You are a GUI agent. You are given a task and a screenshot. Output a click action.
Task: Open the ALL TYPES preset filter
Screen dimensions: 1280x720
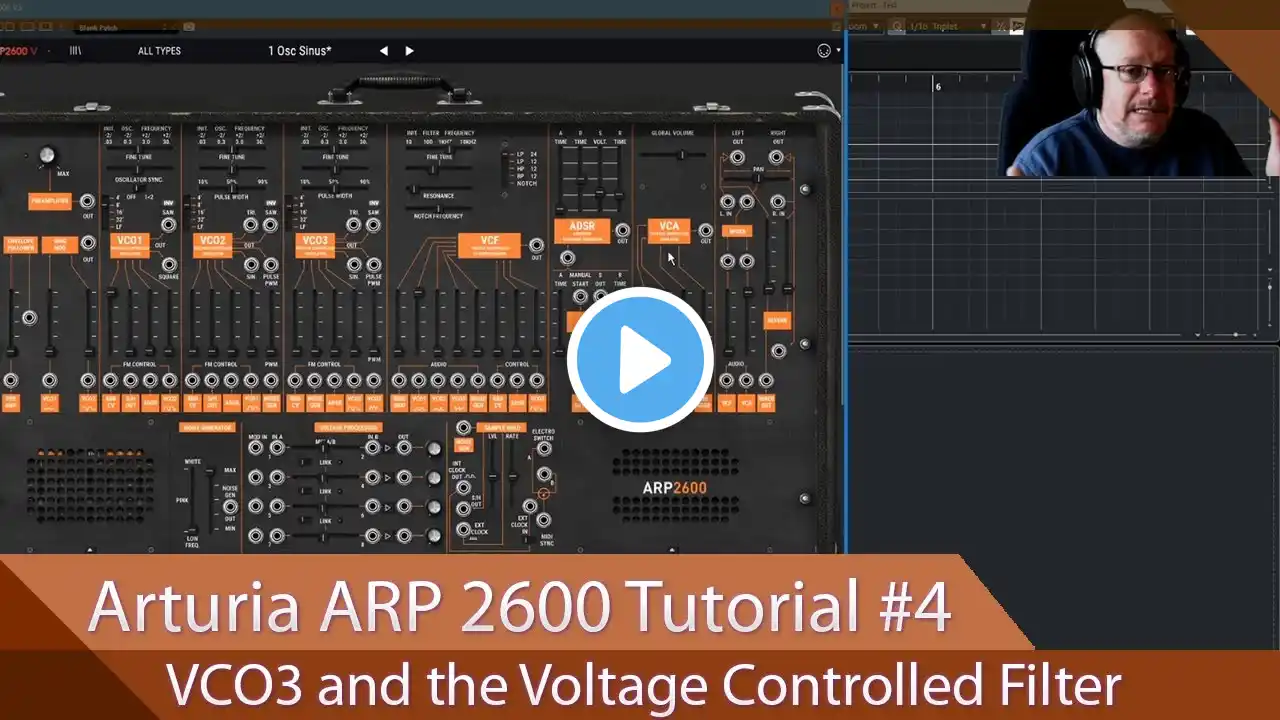[160, 51]
